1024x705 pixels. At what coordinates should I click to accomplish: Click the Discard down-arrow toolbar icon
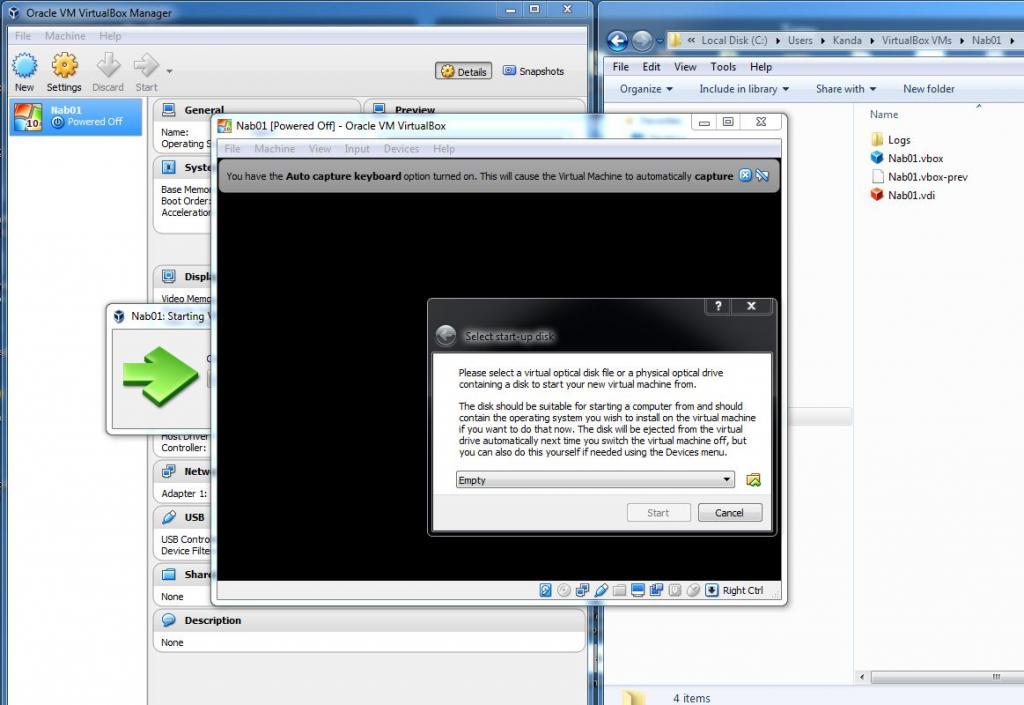click(x=108, y=65)
